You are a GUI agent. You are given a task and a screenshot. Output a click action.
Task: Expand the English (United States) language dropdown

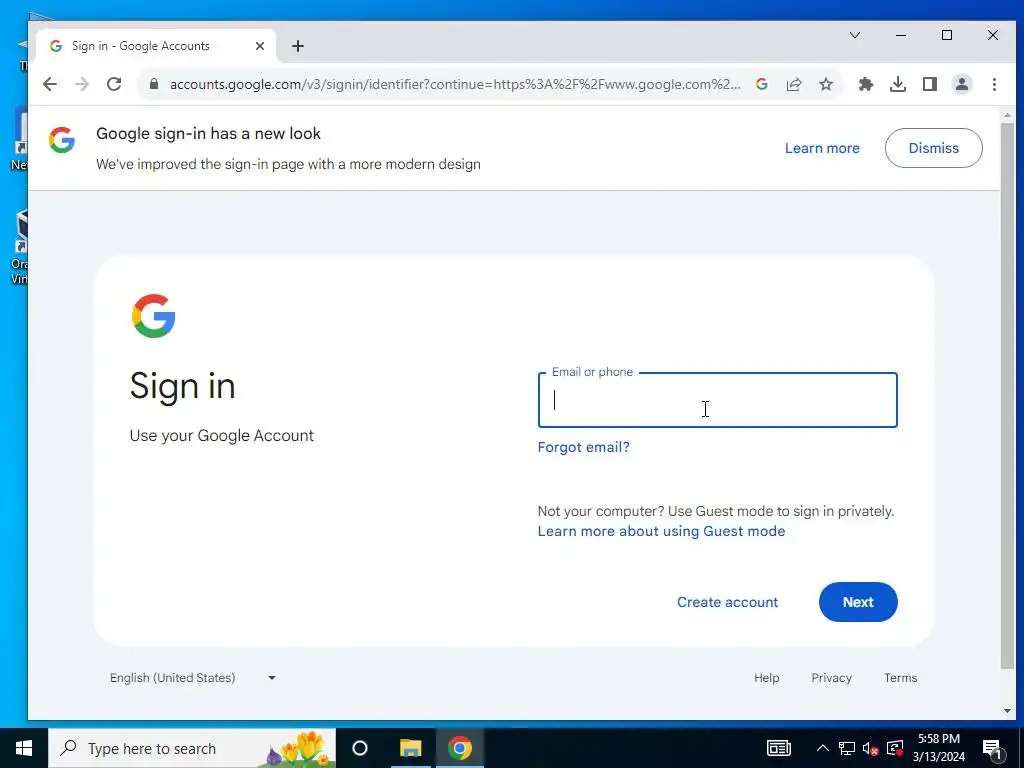(x=193, y=678)
